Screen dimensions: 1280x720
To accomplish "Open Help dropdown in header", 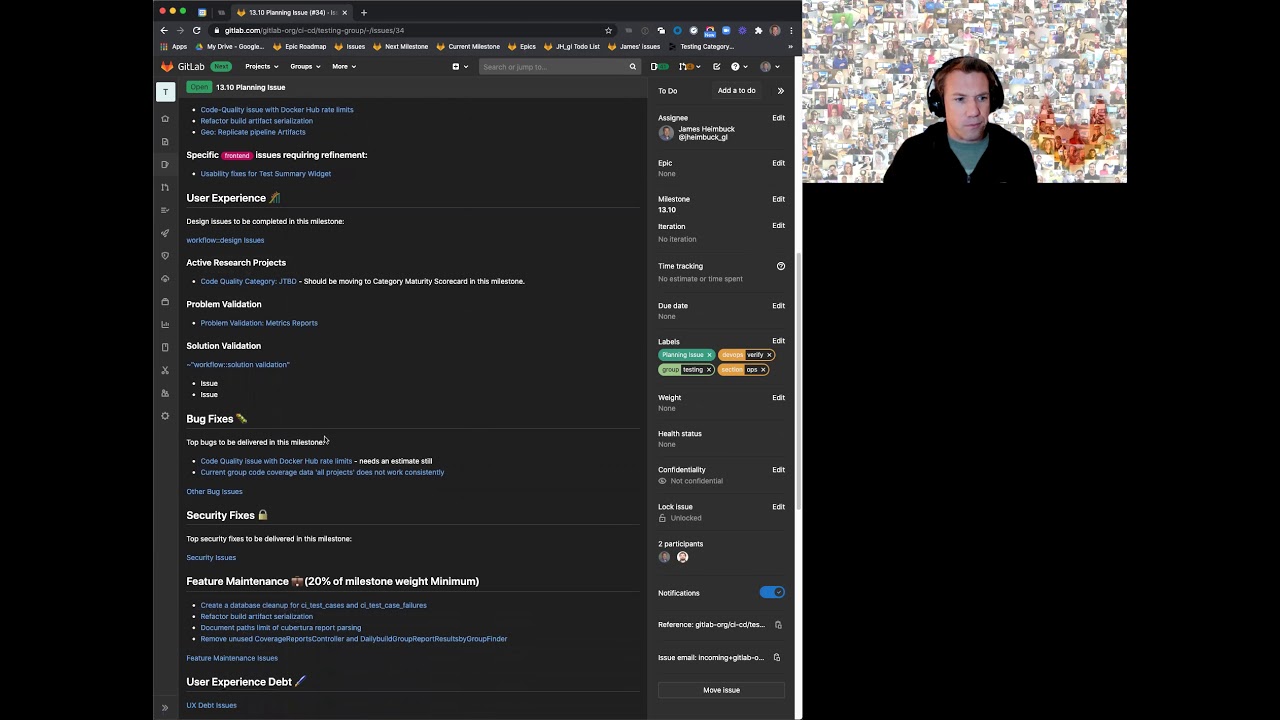I will pyautogui.click(x=738, y=67).
